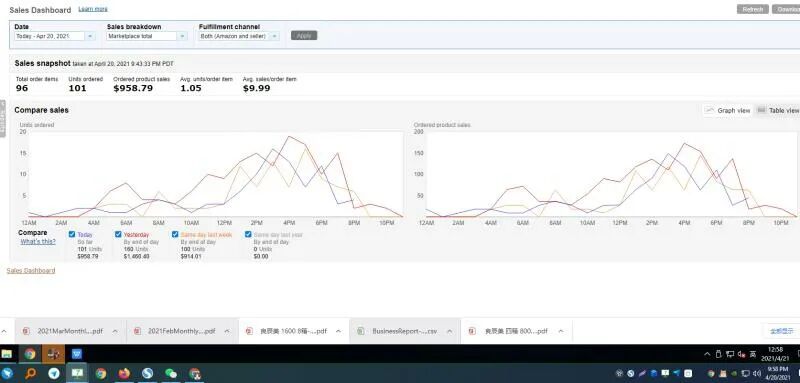Open the orange magnifier search icon
The image size is (800, 383).
pos(31,374)
